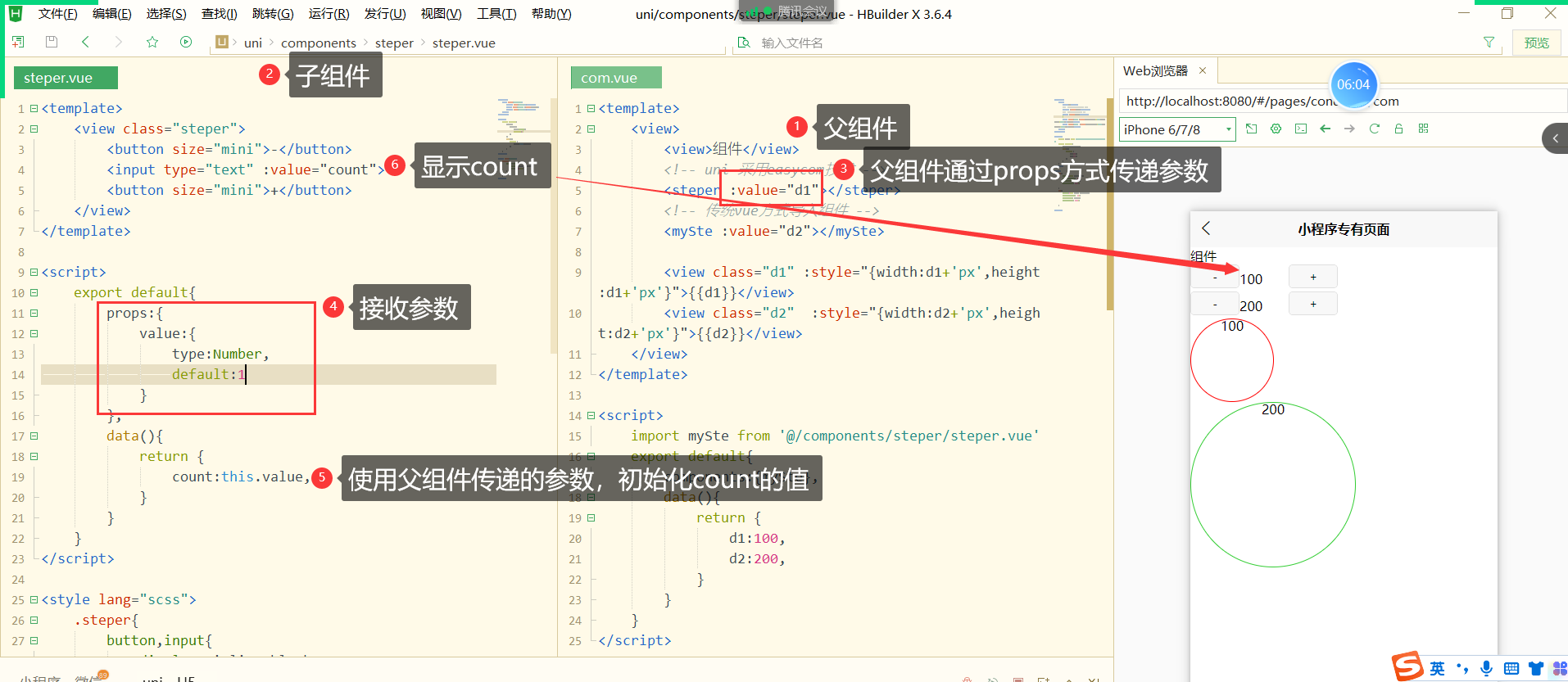Click the Web browser back arrow

1326,129
